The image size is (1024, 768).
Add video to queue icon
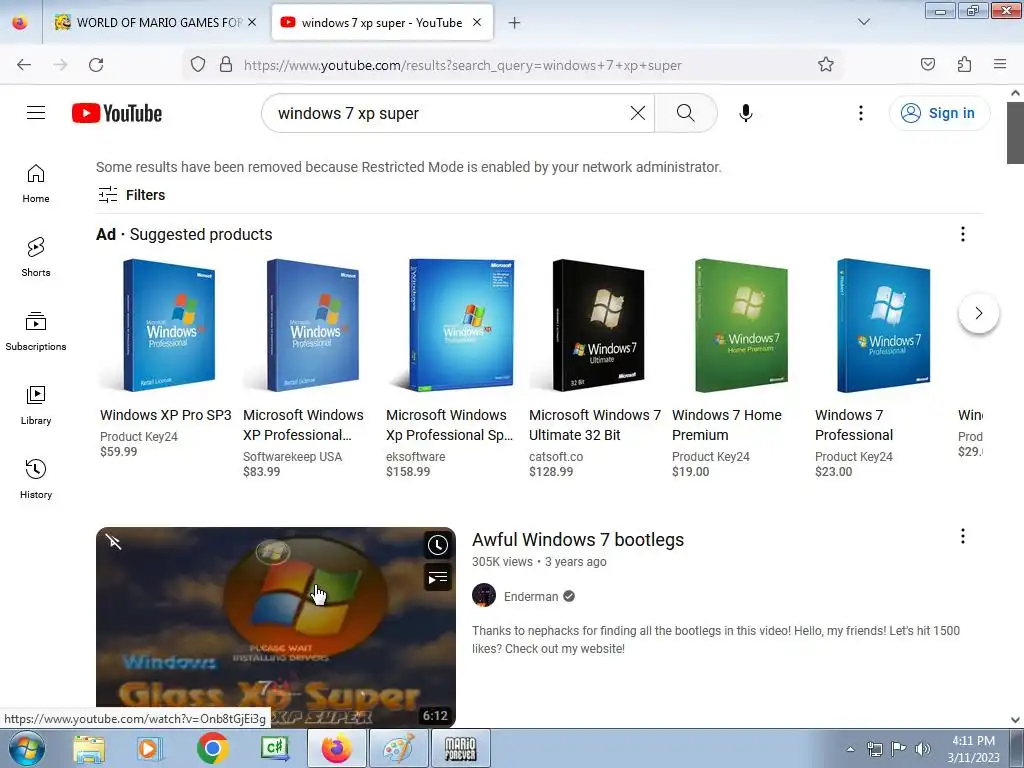point(438,577)
